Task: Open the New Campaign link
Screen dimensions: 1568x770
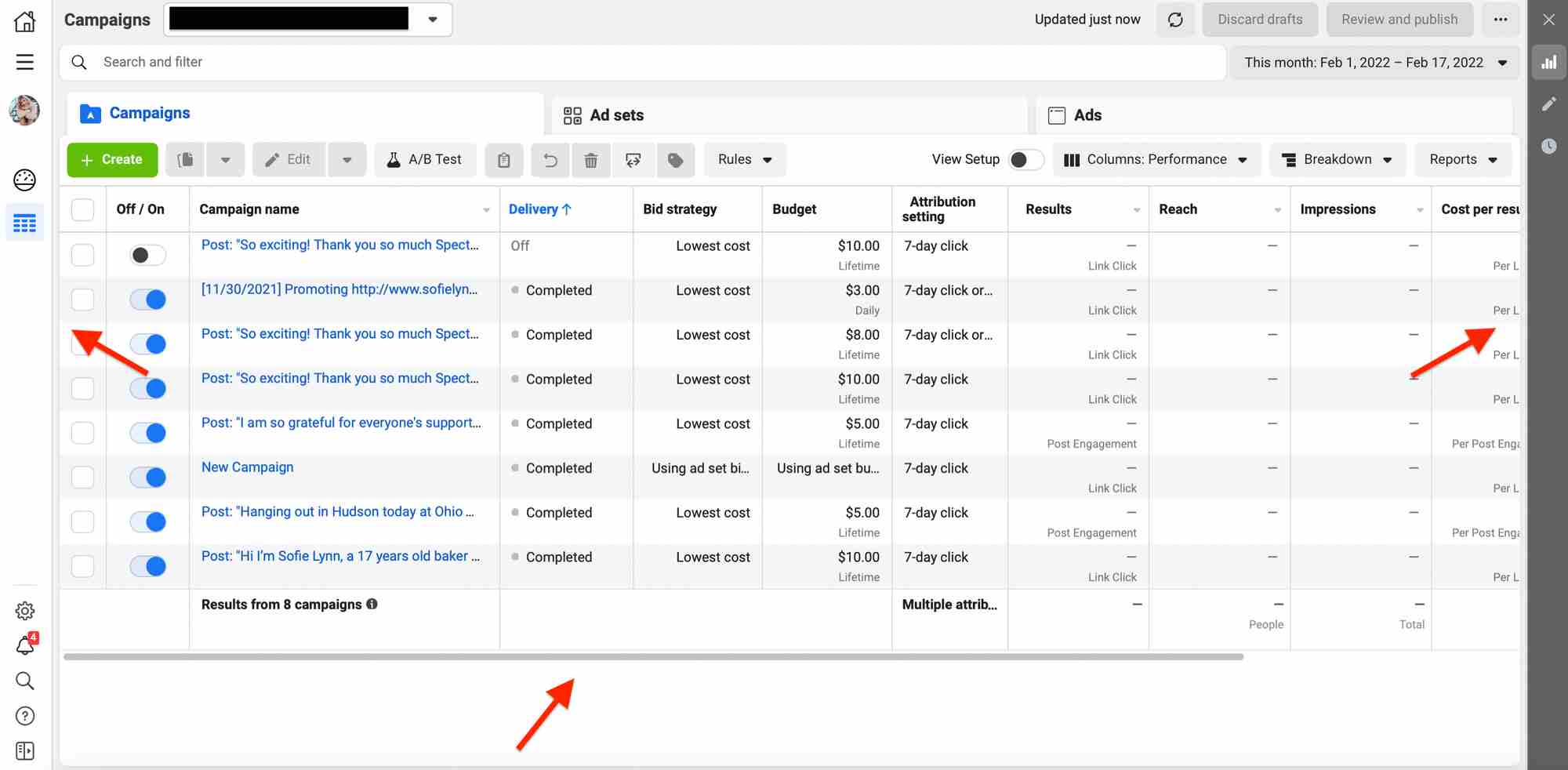Action: coord(247,467)
